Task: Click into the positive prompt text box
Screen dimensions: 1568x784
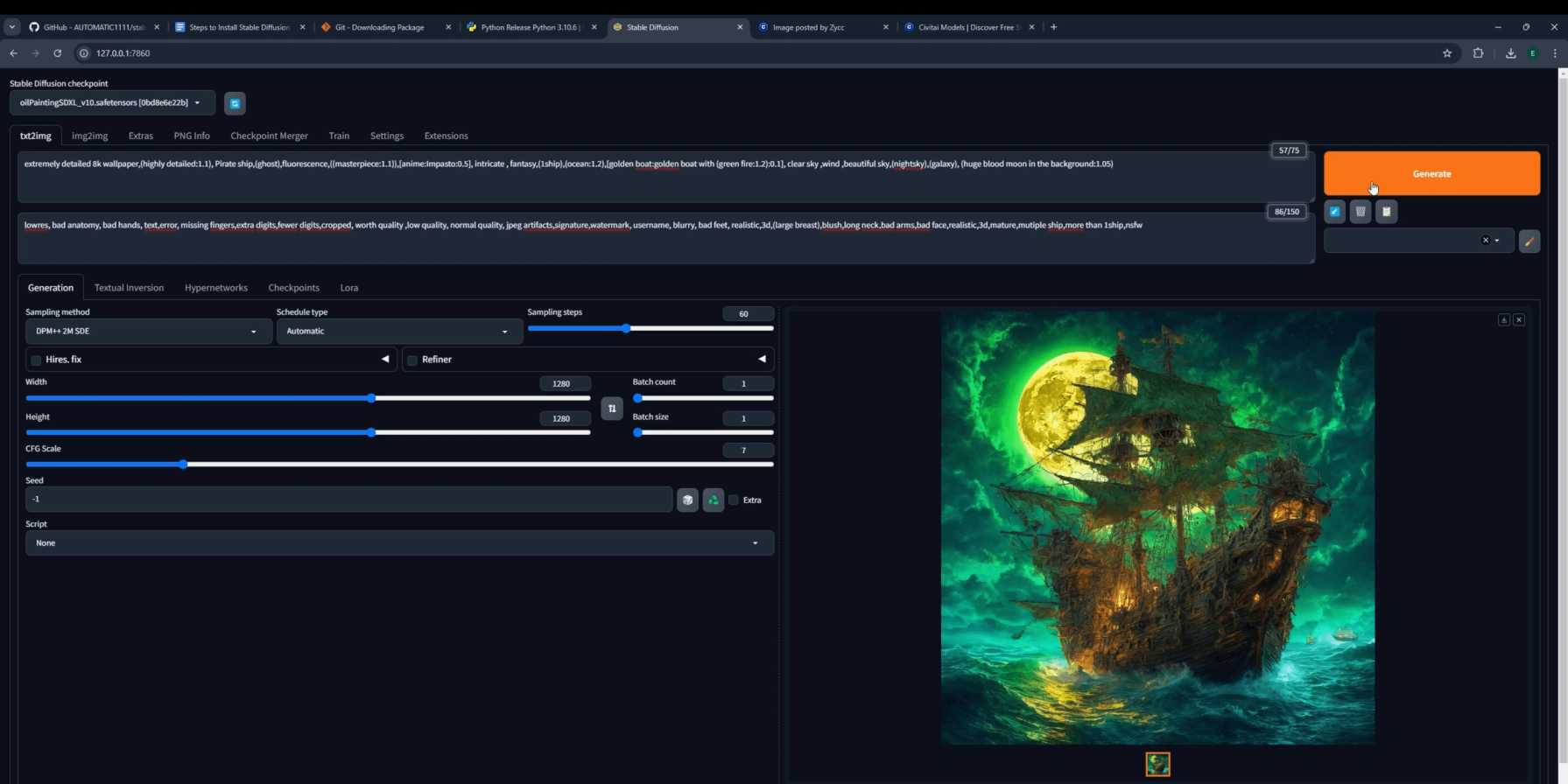Action: [x=665, y=177]
